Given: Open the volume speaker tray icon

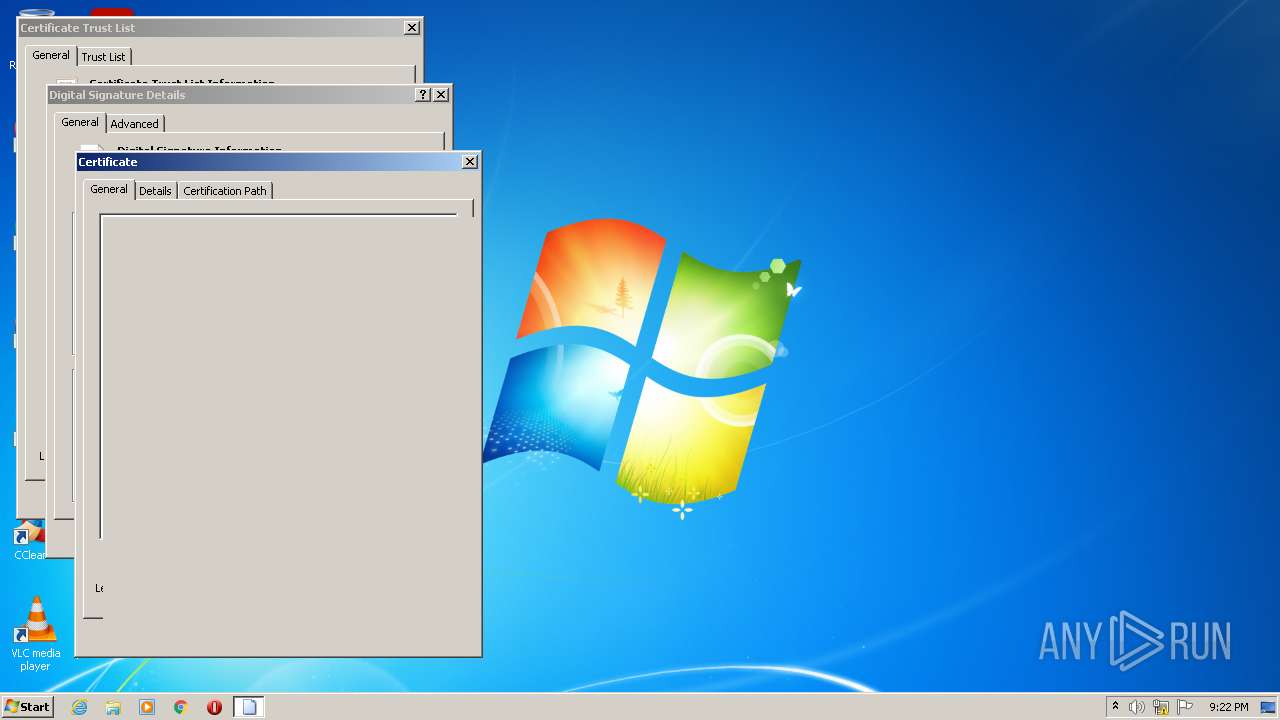Looking at the screenshot, I should [1137, 707].
